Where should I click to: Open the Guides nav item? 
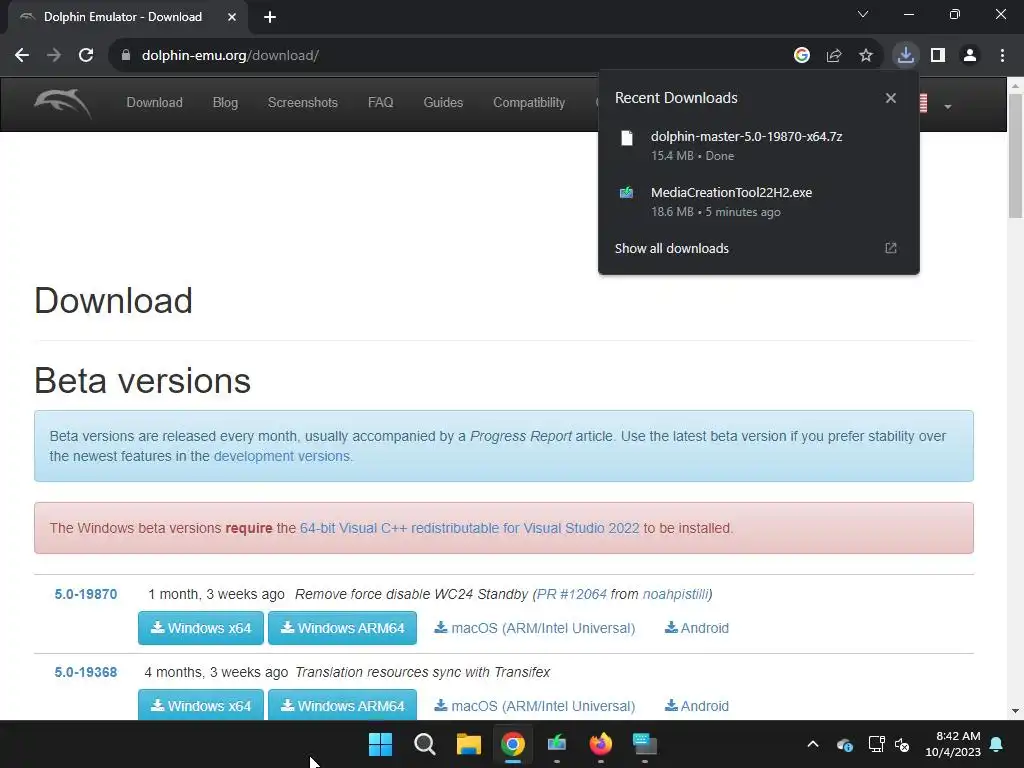[443, 103]
